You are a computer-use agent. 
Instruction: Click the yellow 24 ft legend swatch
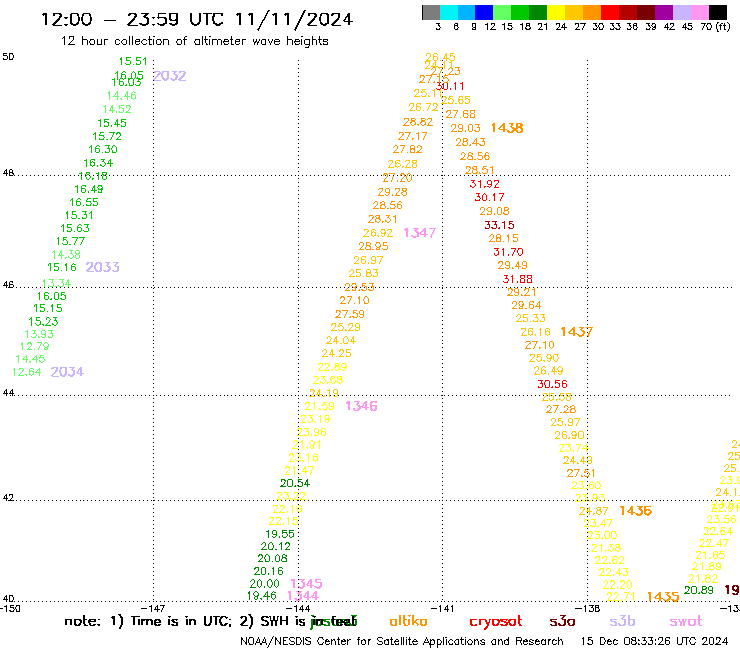(556, 12)
